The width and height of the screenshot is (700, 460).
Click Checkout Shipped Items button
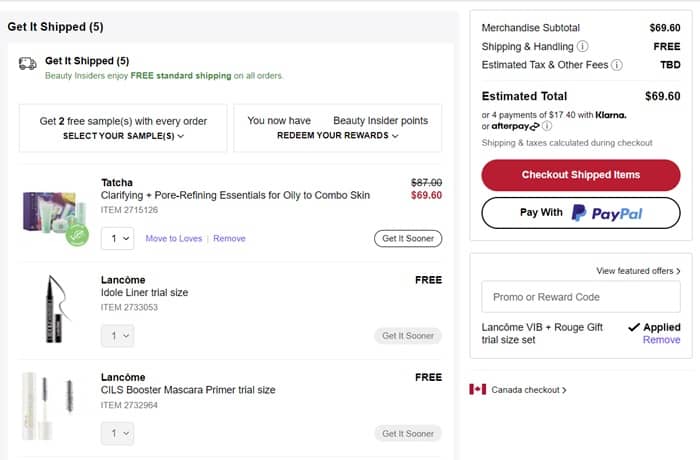(580, 175)
